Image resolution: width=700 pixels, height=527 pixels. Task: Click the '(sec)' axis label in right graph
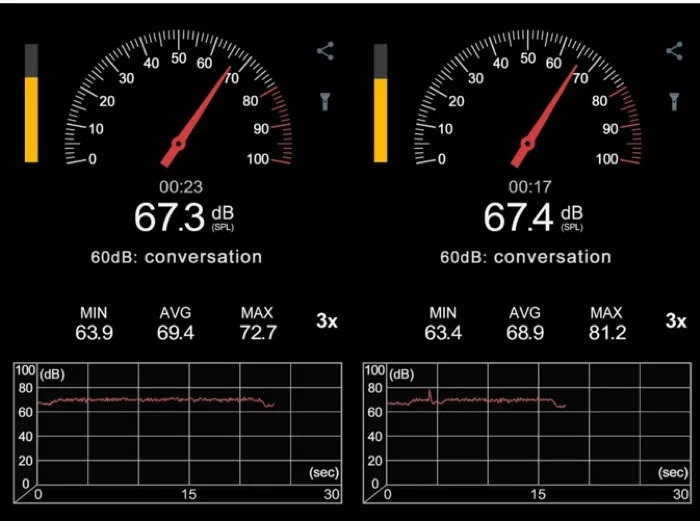[673, 472]
